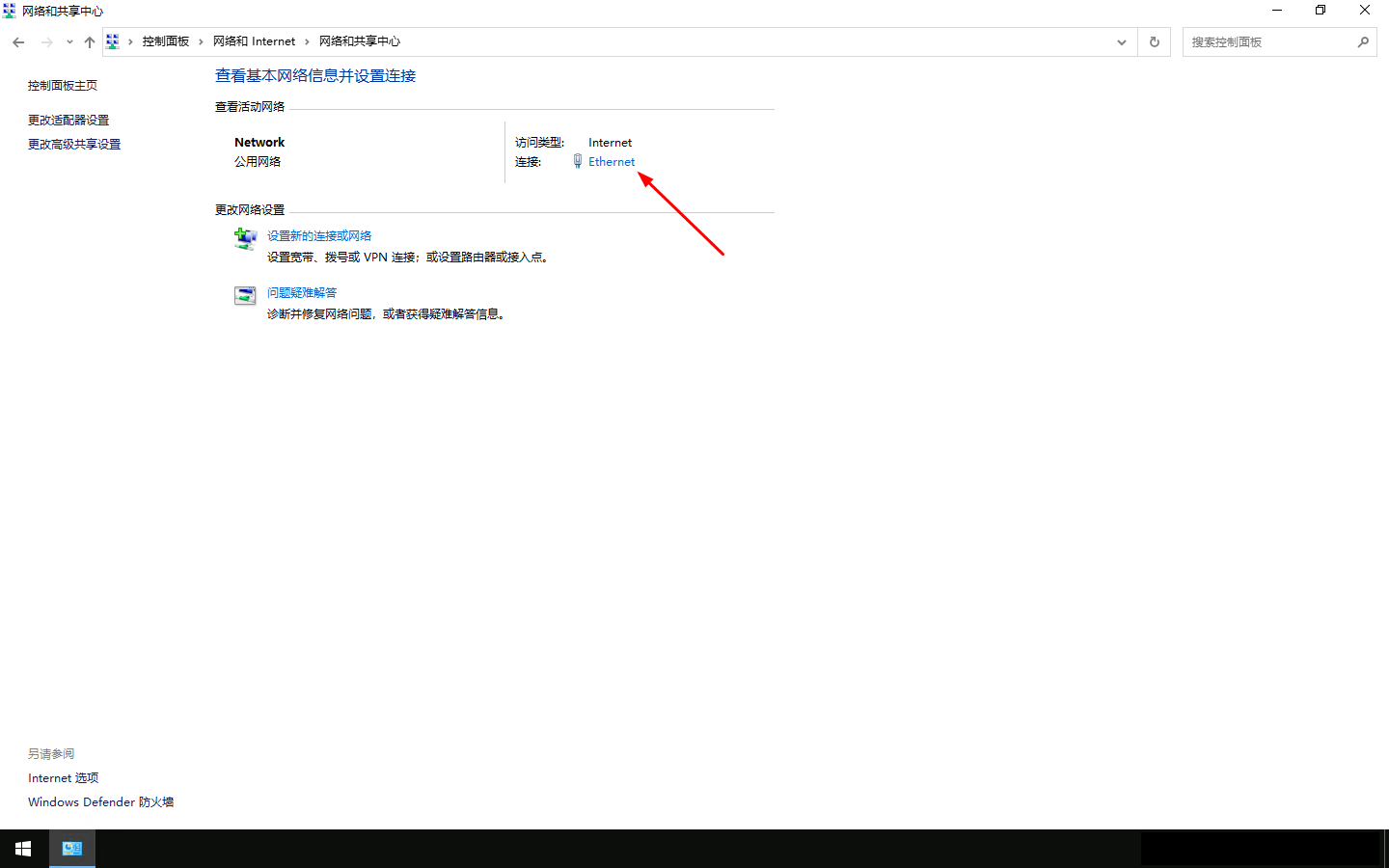Go up one level with the up arrow
This screenshot has height=868, width=1389.
90,42
